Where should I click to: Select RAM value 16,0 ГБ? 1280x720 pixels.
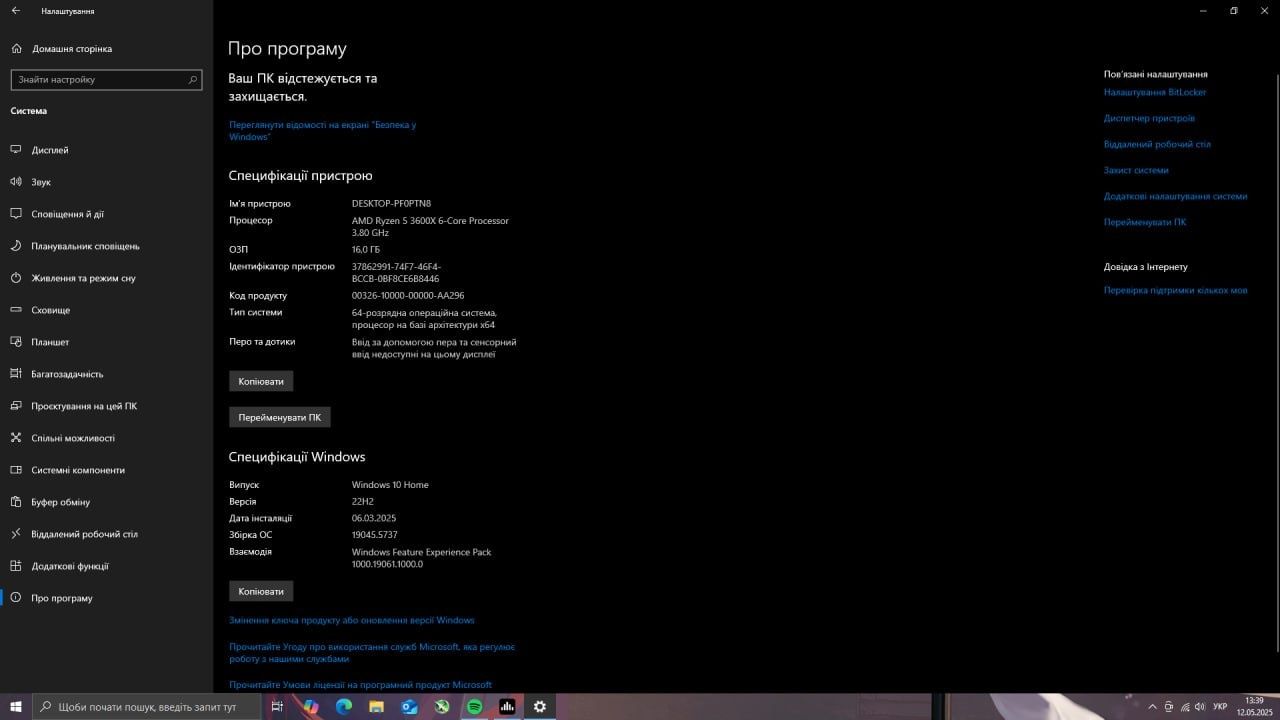366,249
